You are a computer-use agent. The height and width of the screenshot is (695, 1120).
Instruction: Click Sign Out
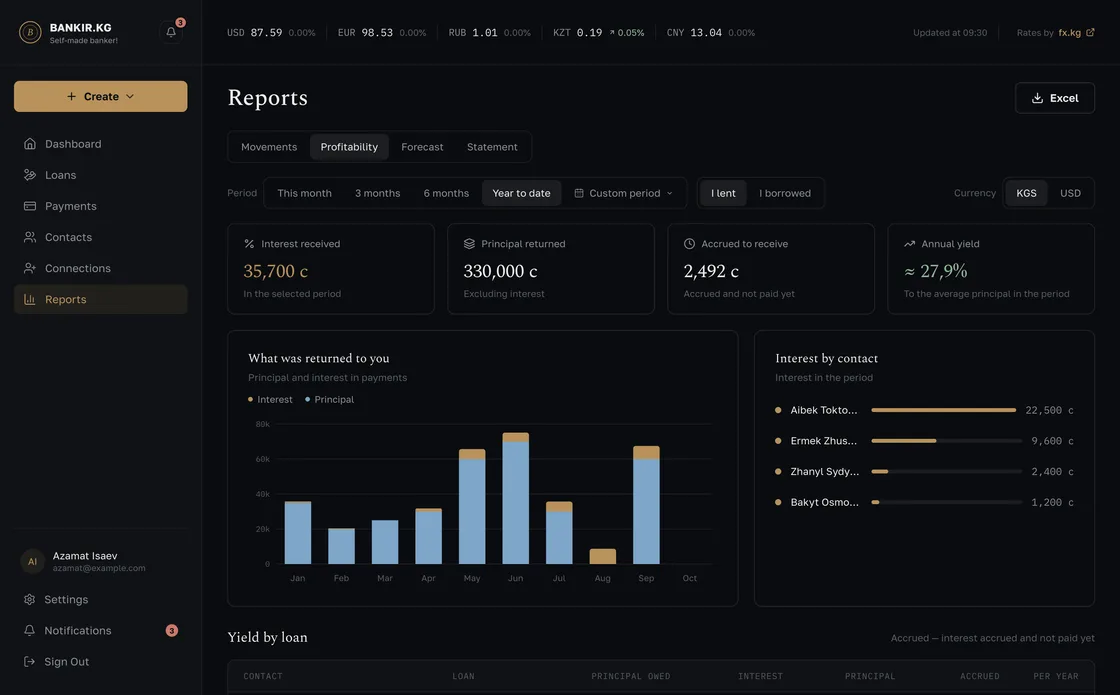[101, 661]
